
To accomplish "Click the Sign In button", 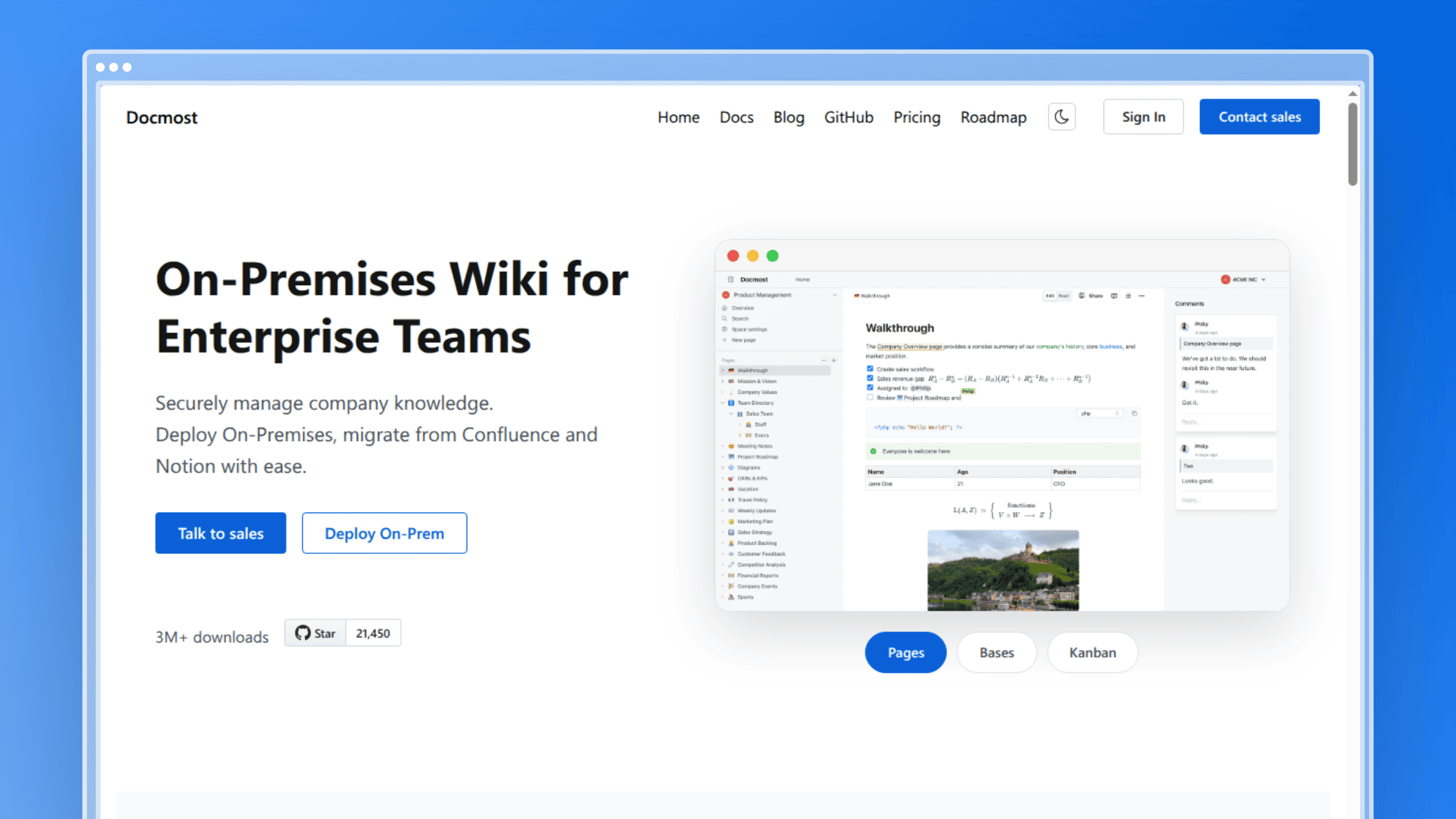I will (1144, 116).
